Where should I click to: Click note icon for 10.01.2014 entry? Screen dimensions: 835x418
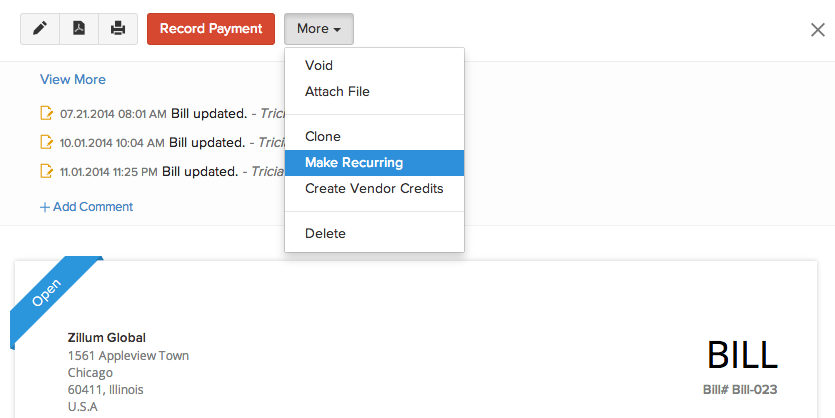click(47, 142)
